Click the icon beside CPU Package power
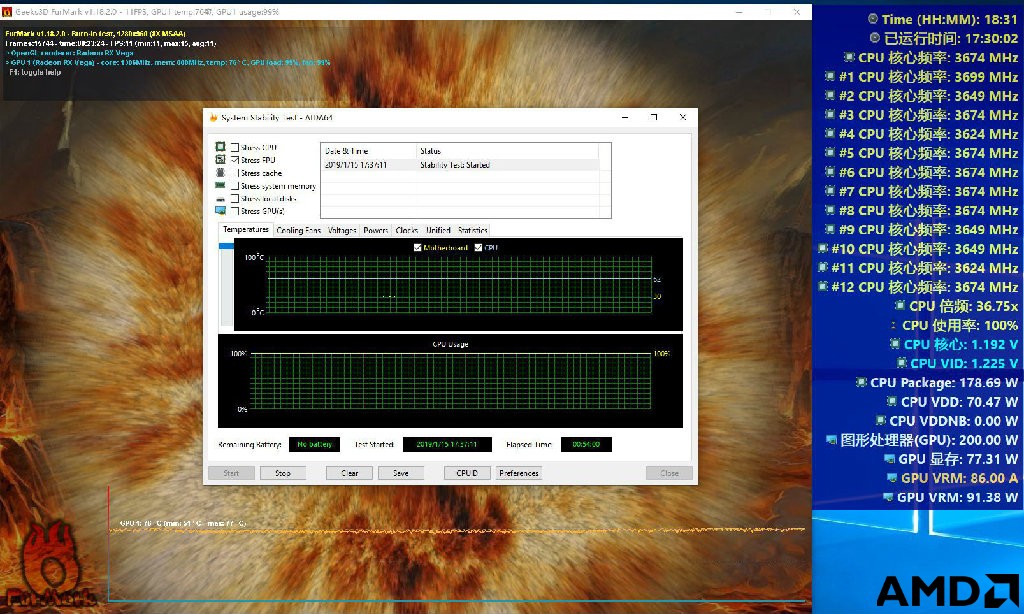The width and height of the screenshot is (1024, 614). click(861, 382)
